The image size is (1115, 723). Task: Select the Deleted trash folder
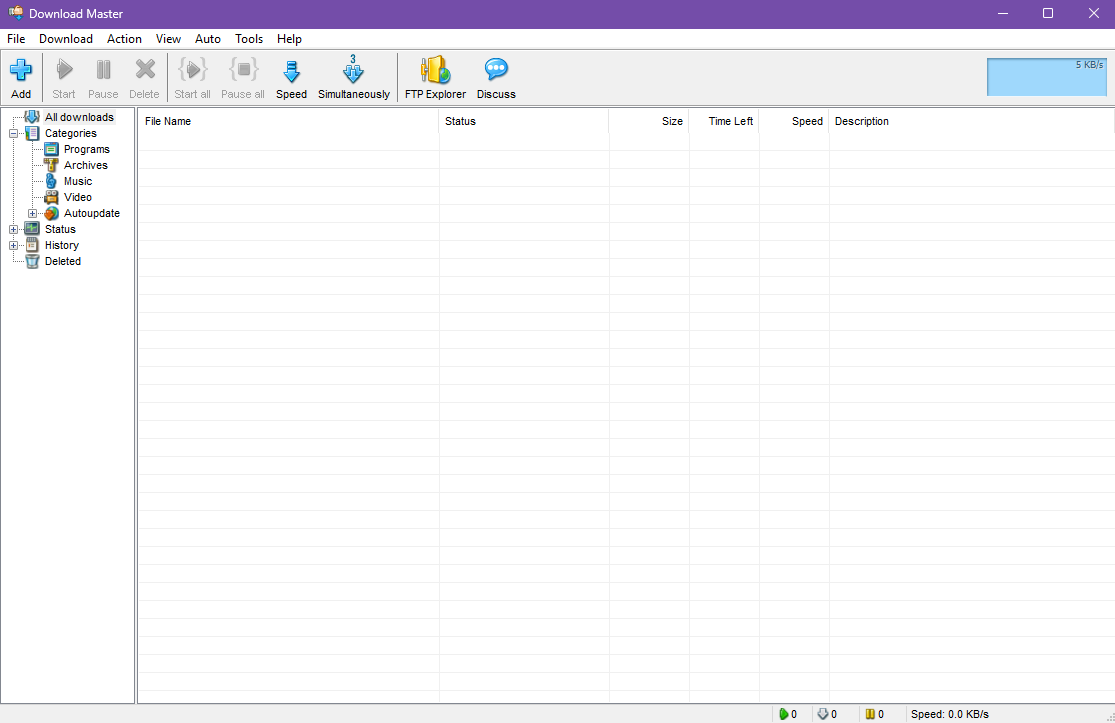[62, 261]
